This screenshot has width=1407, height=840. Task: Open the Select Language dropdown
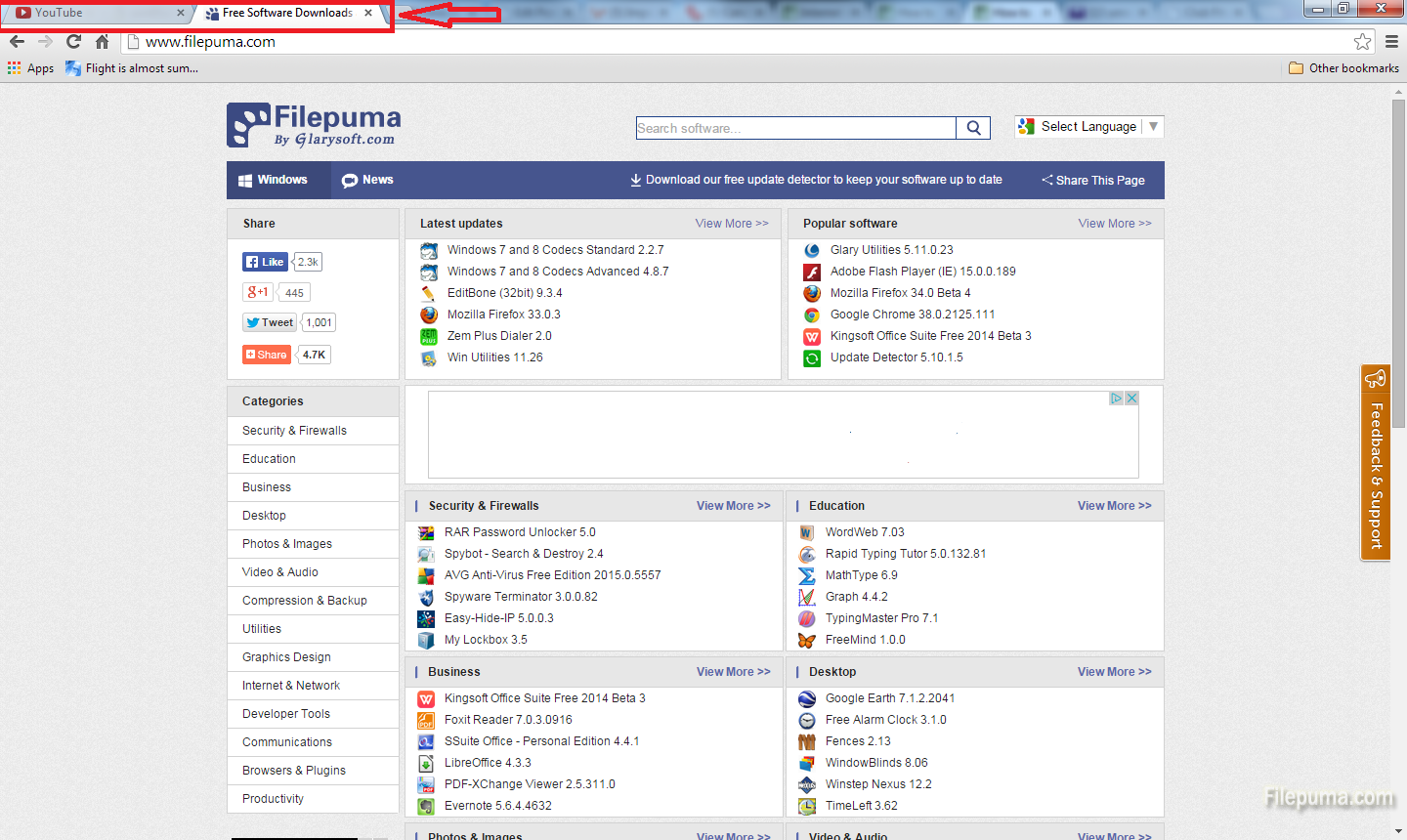1087,126
